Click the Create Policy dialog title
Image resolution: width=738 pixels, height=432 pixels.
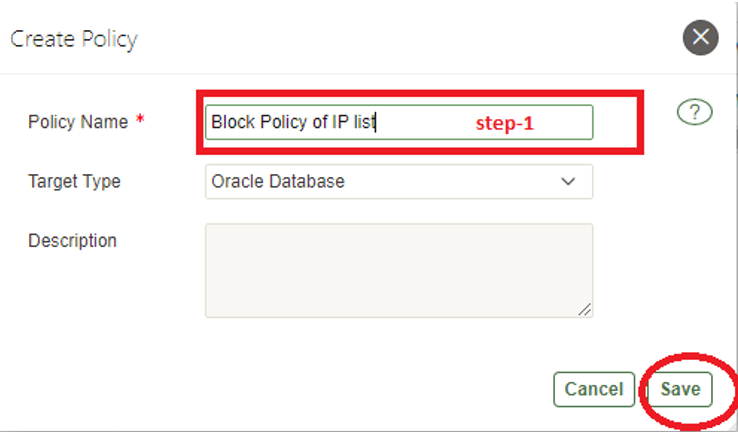[x=73, y=40]
